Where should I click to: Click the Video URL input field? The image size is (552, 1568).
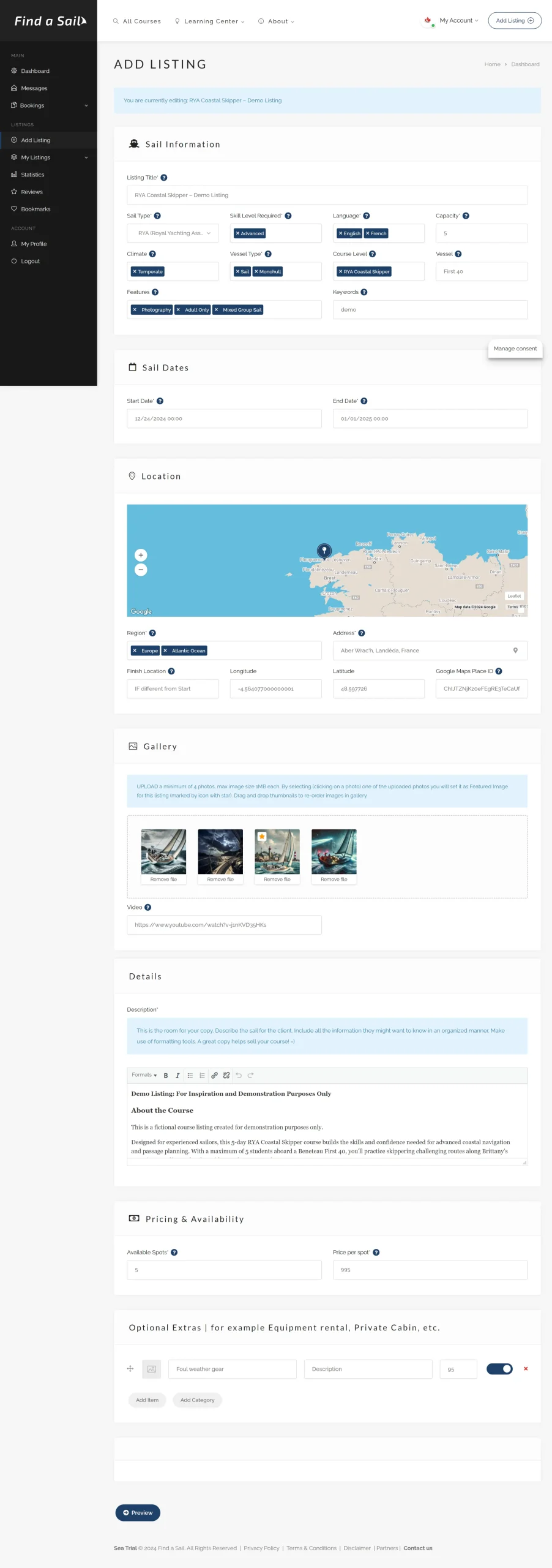tap(224, 925)
